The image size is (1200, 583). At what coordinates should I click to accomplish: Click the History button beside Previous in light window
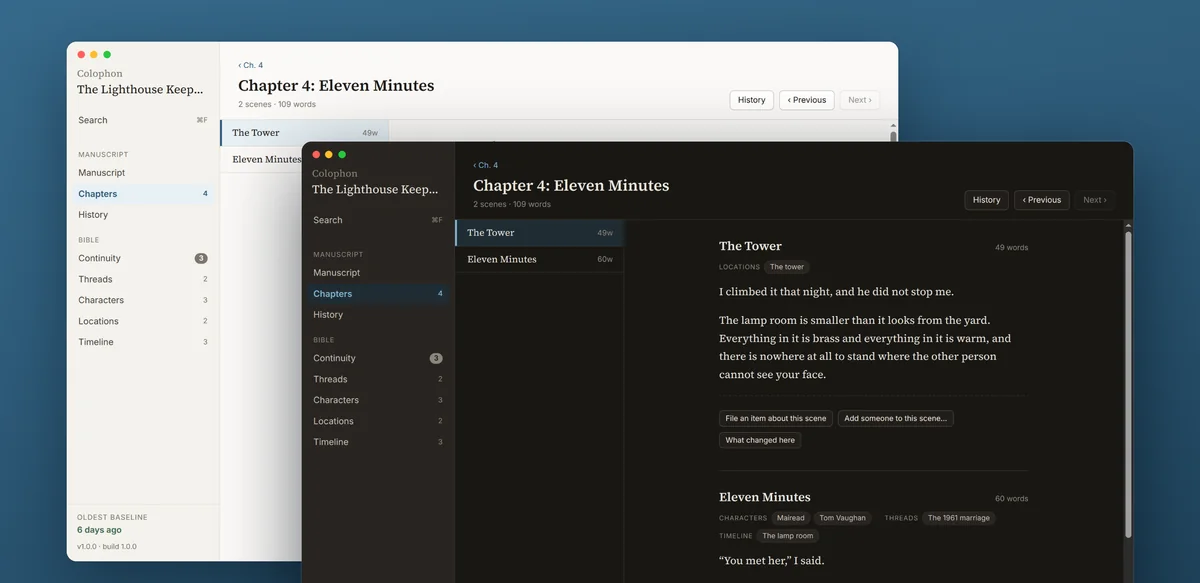coord(752,100)
